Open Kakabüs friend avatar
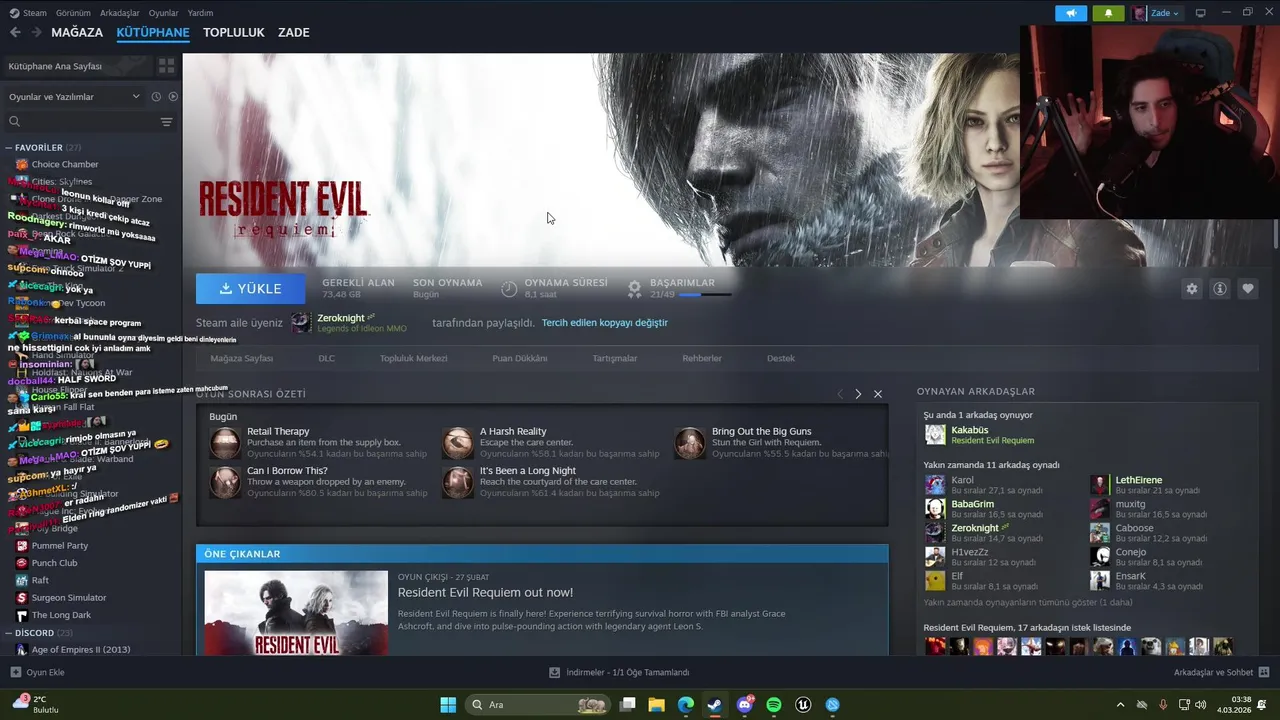The height and width of the screenshot is (720, 1280). (x=935, y=435)
